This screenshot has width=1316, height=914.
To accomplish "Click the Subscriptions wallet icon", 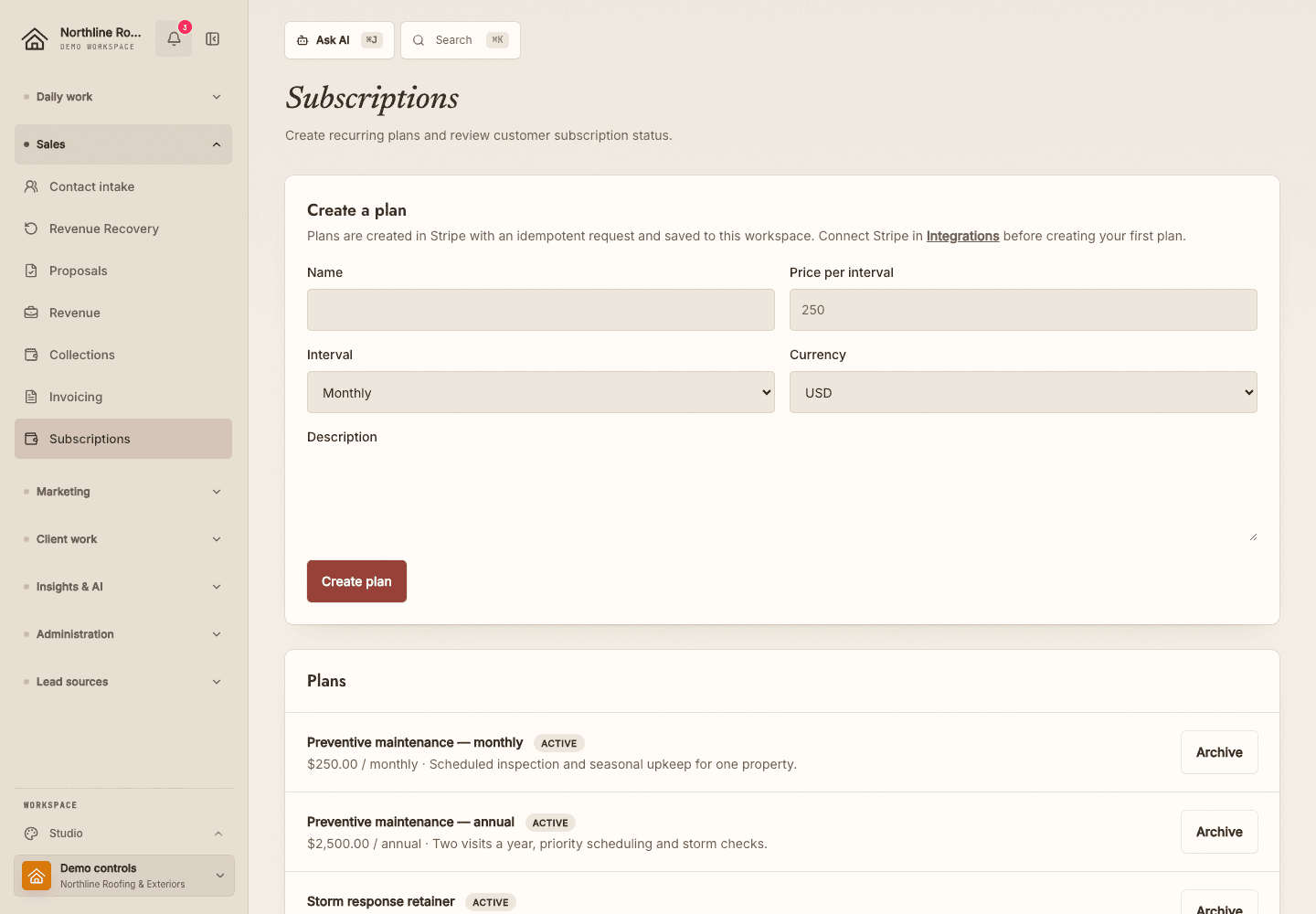I will 31,439.
